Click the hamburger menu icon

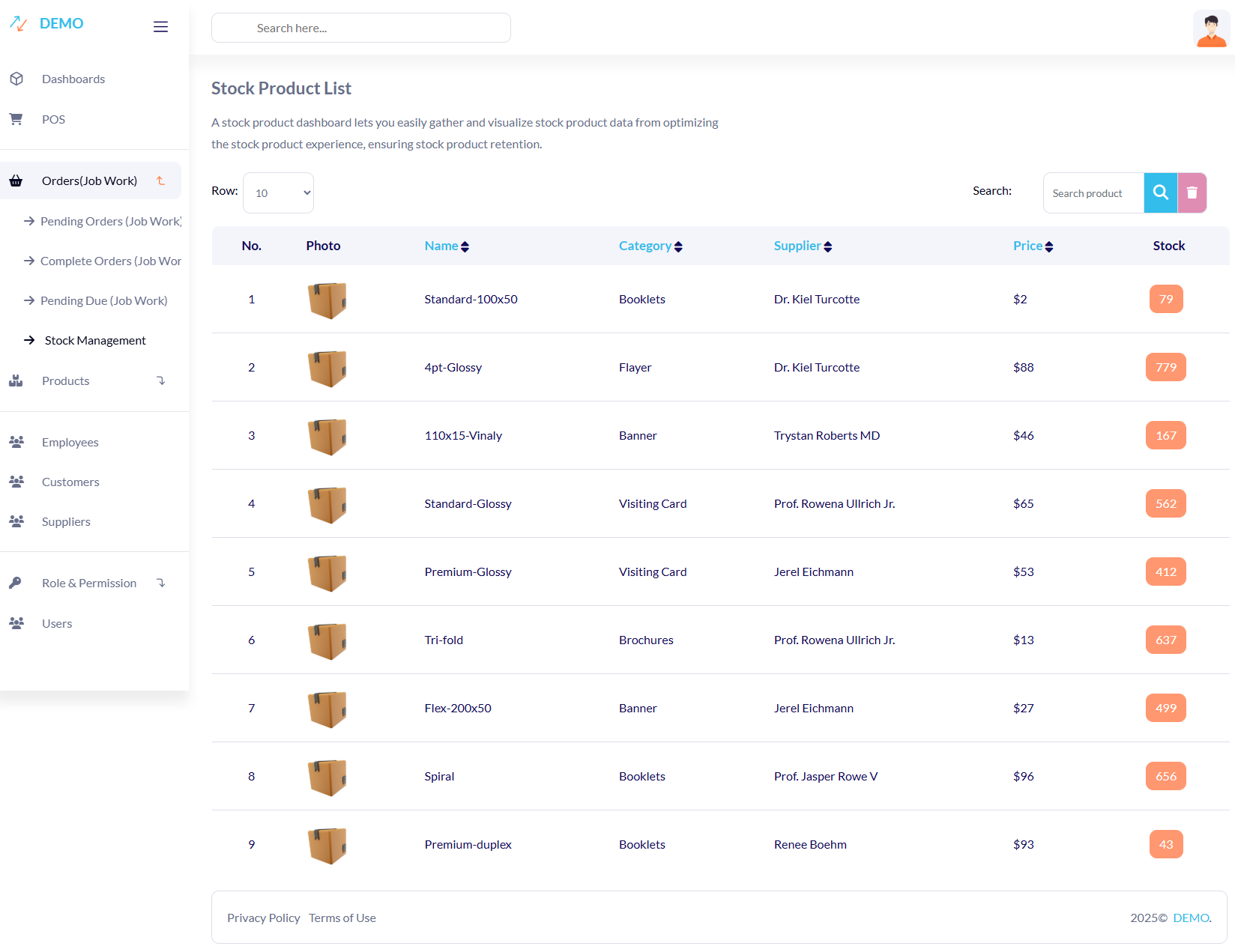tap(160, 27)
